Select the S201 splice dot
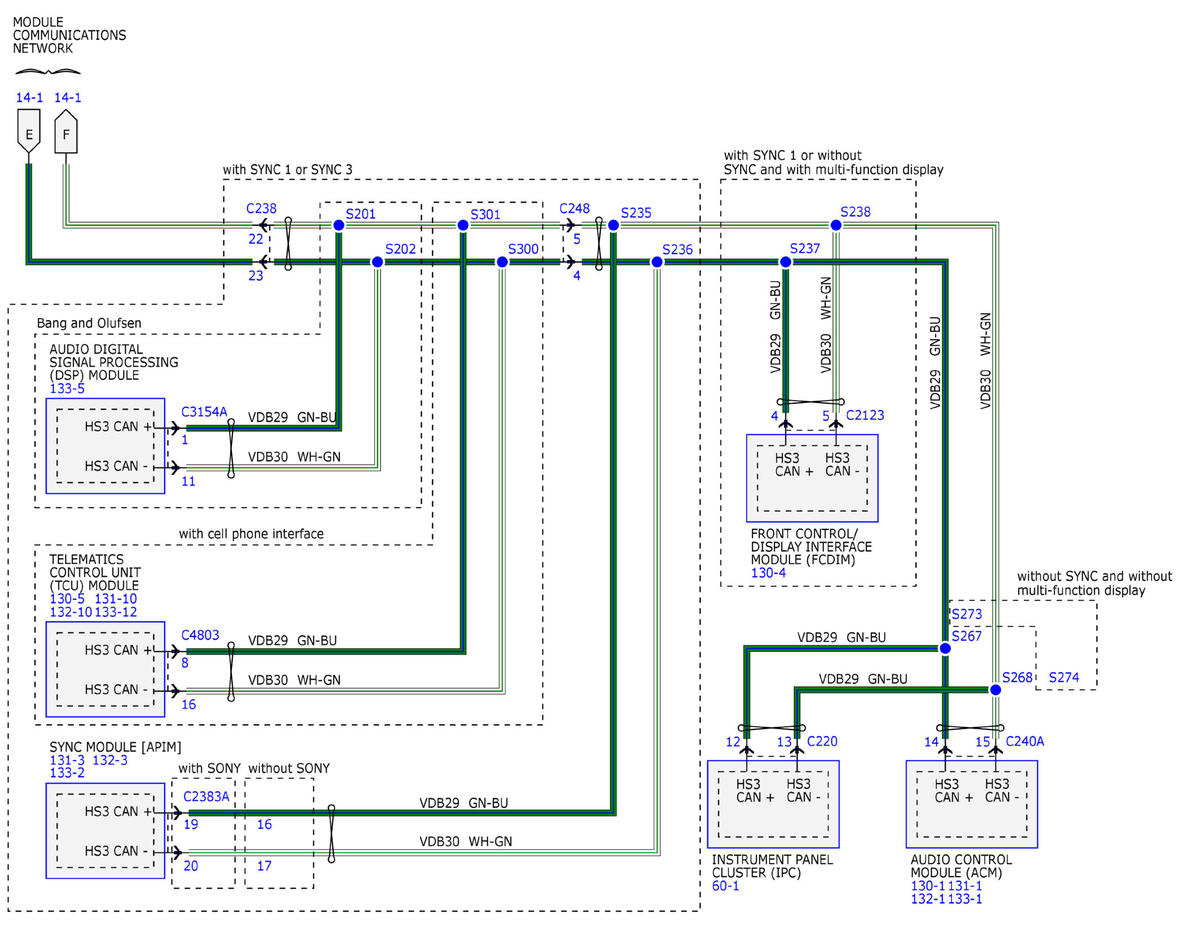The height and width of the screenshot is (927, 1200). [x=338, y=226]
